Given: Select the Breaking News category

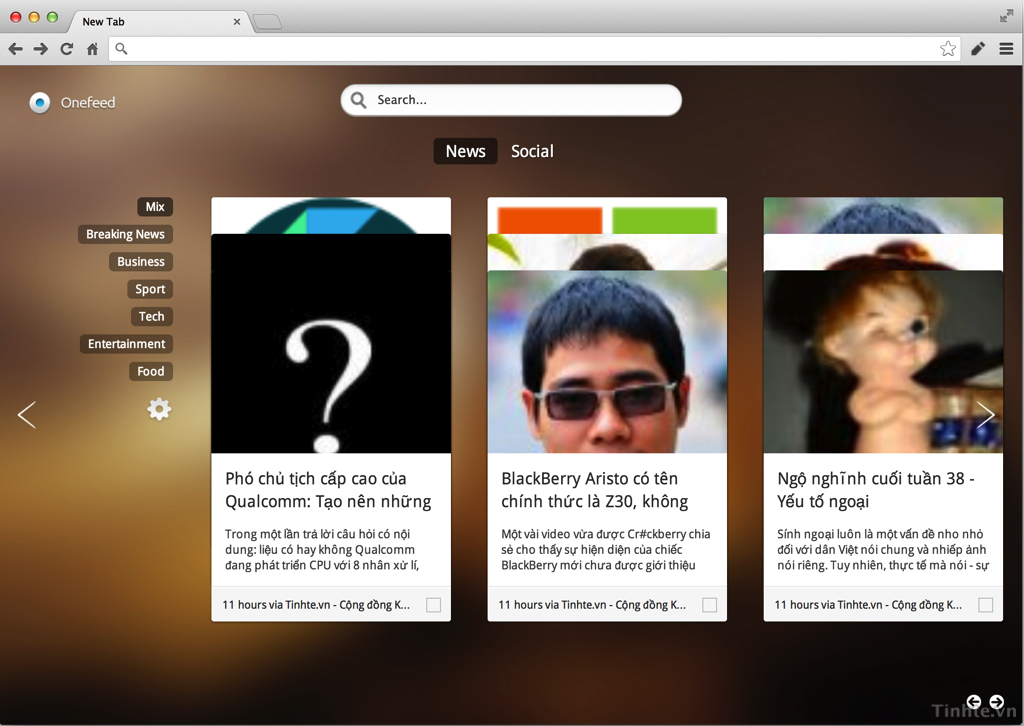Looking at the screenshot, I should coord(125,234).
